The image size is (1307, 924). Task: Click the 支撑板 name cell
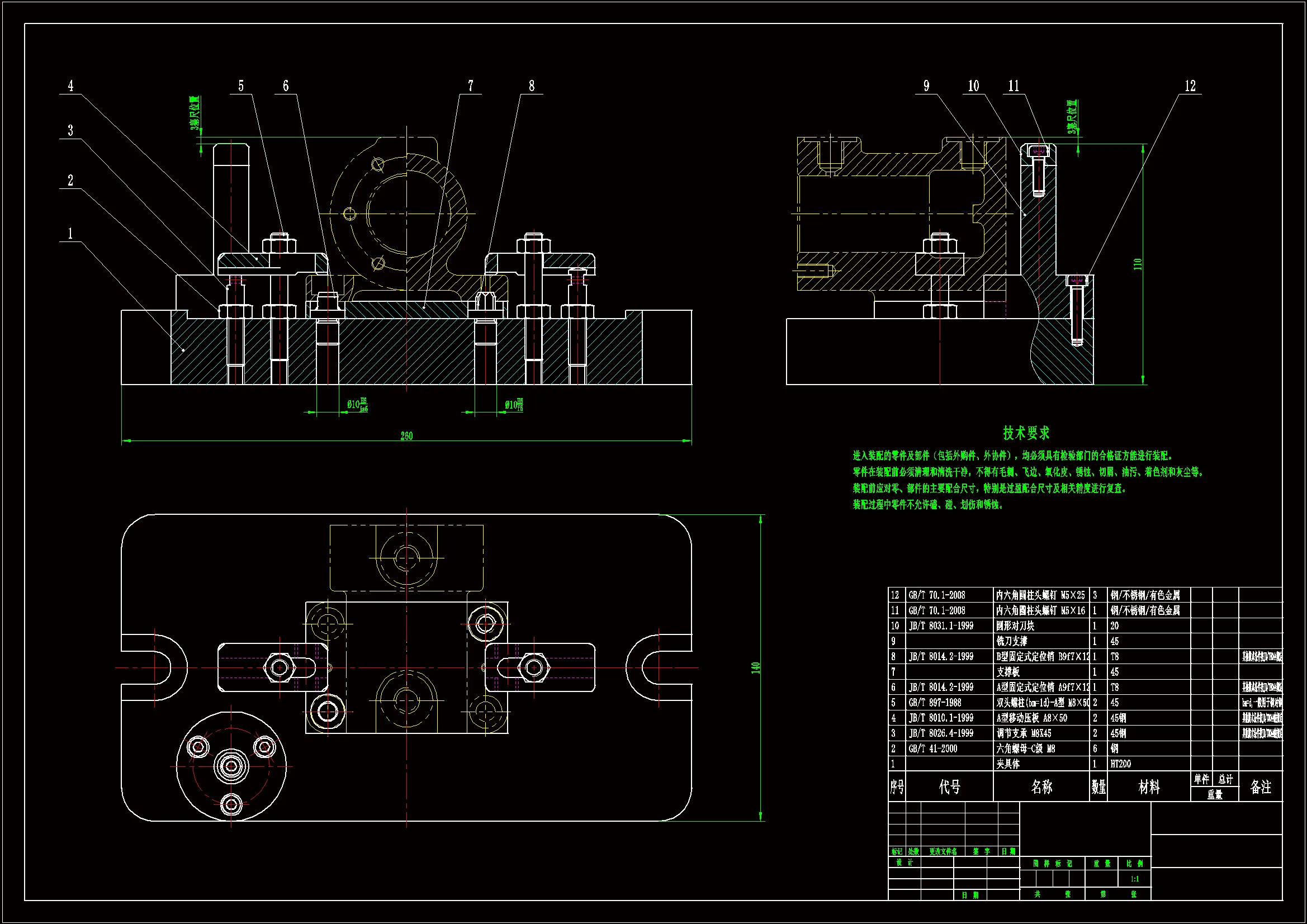(x=1007, y=672)
